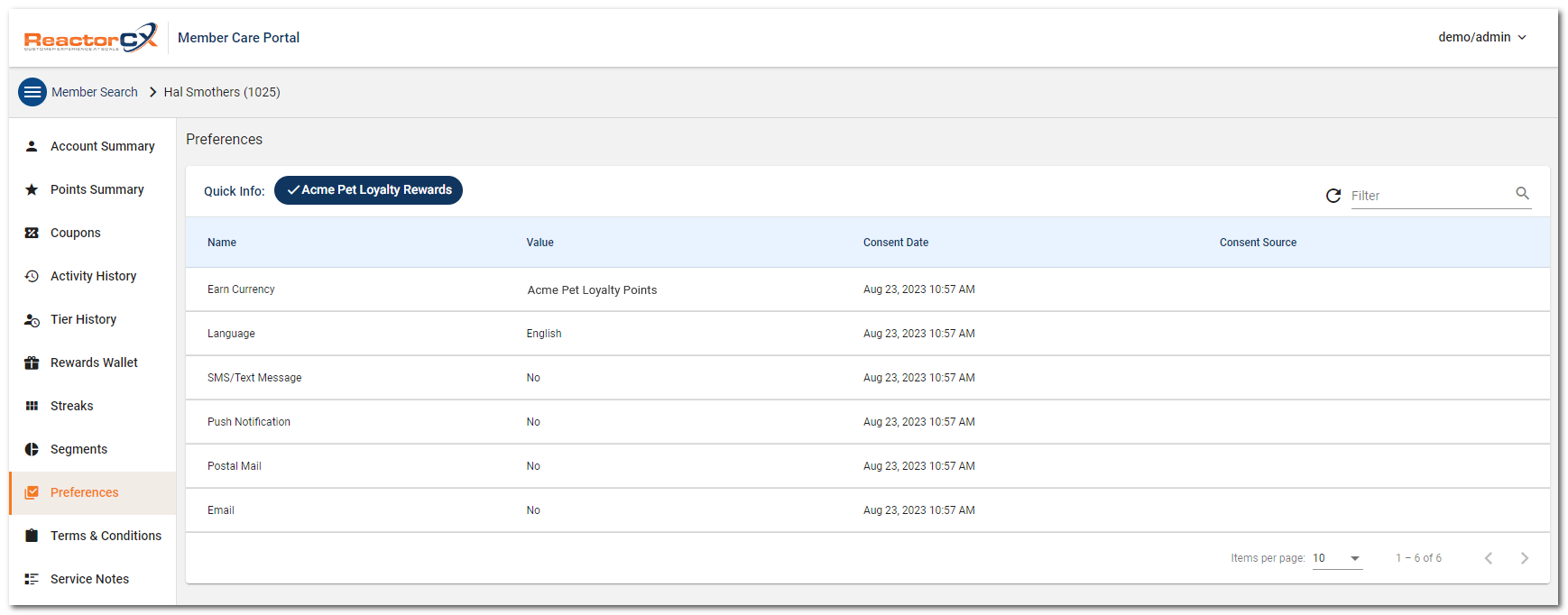The height and width of the screenshot is (615, 1568).
Task: Click the search magnifier icon
Action: pos(1522,194)
